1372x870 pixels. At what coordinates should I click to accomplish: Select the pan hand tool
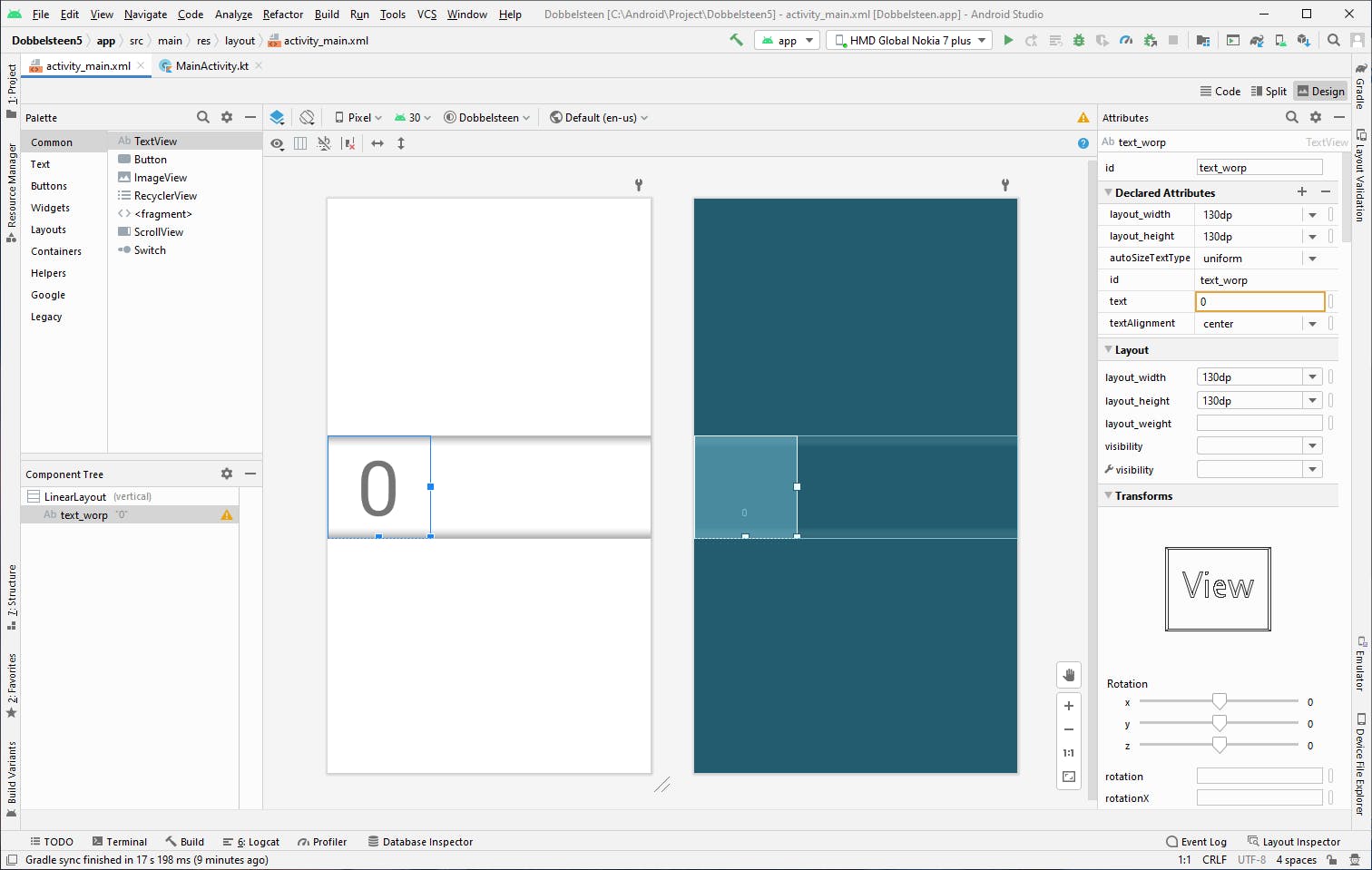click(x=1069, y=675)
